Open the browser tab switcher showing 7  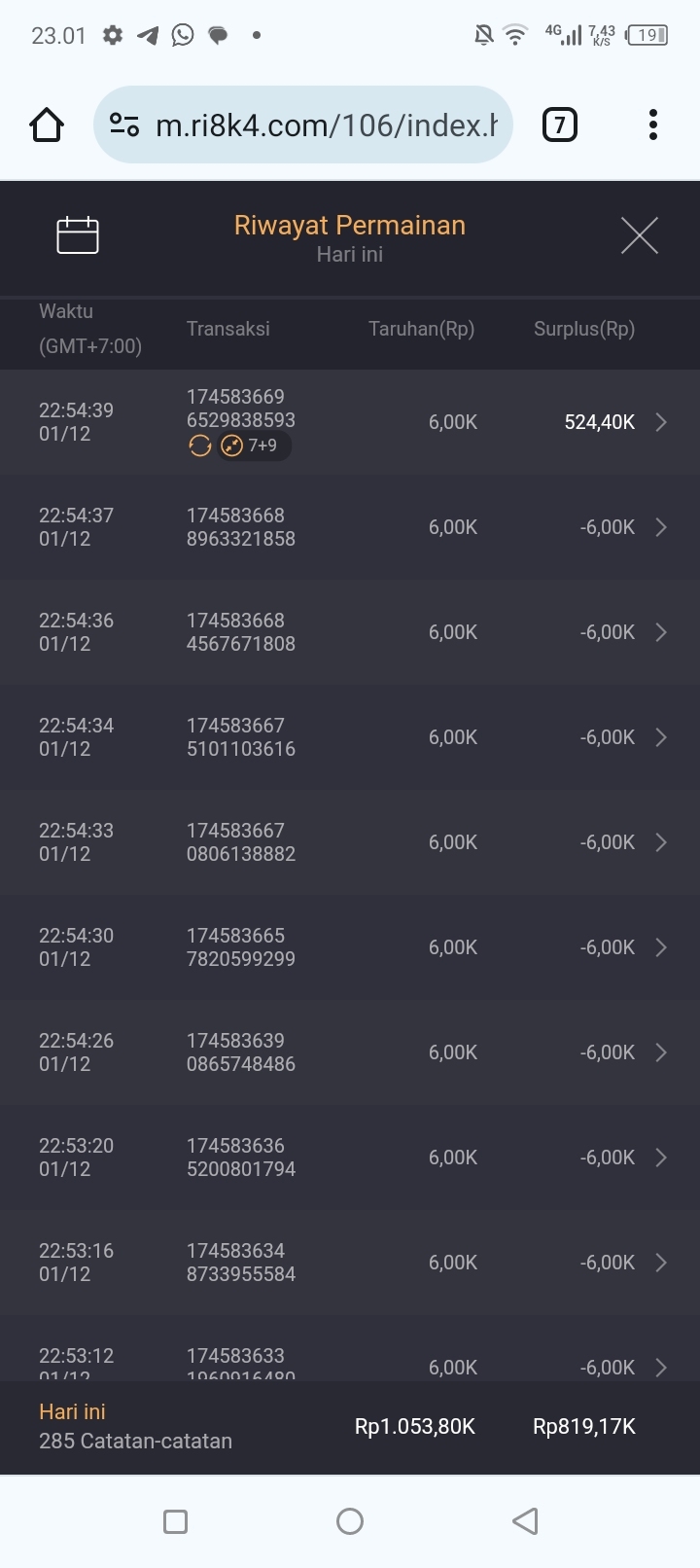(x=559, y=125)
